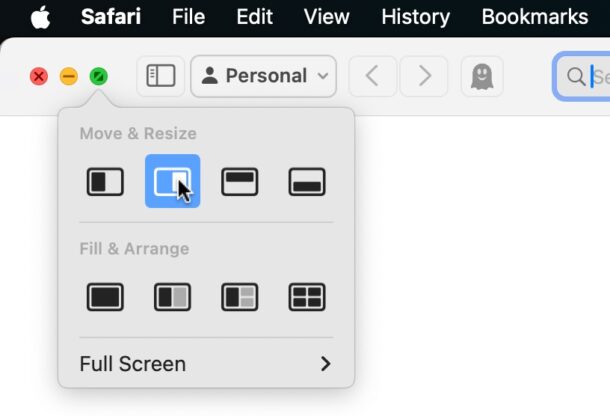
Task: Open the Ghostery ghost extension icon
Action: pos(481,76)
